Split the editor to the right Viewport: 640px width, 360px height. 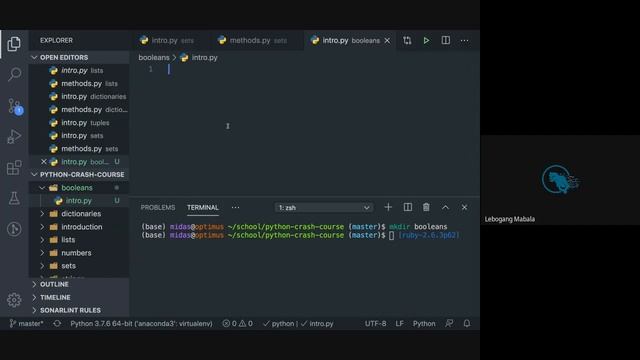pyautogui.click(x=445, y=40)
